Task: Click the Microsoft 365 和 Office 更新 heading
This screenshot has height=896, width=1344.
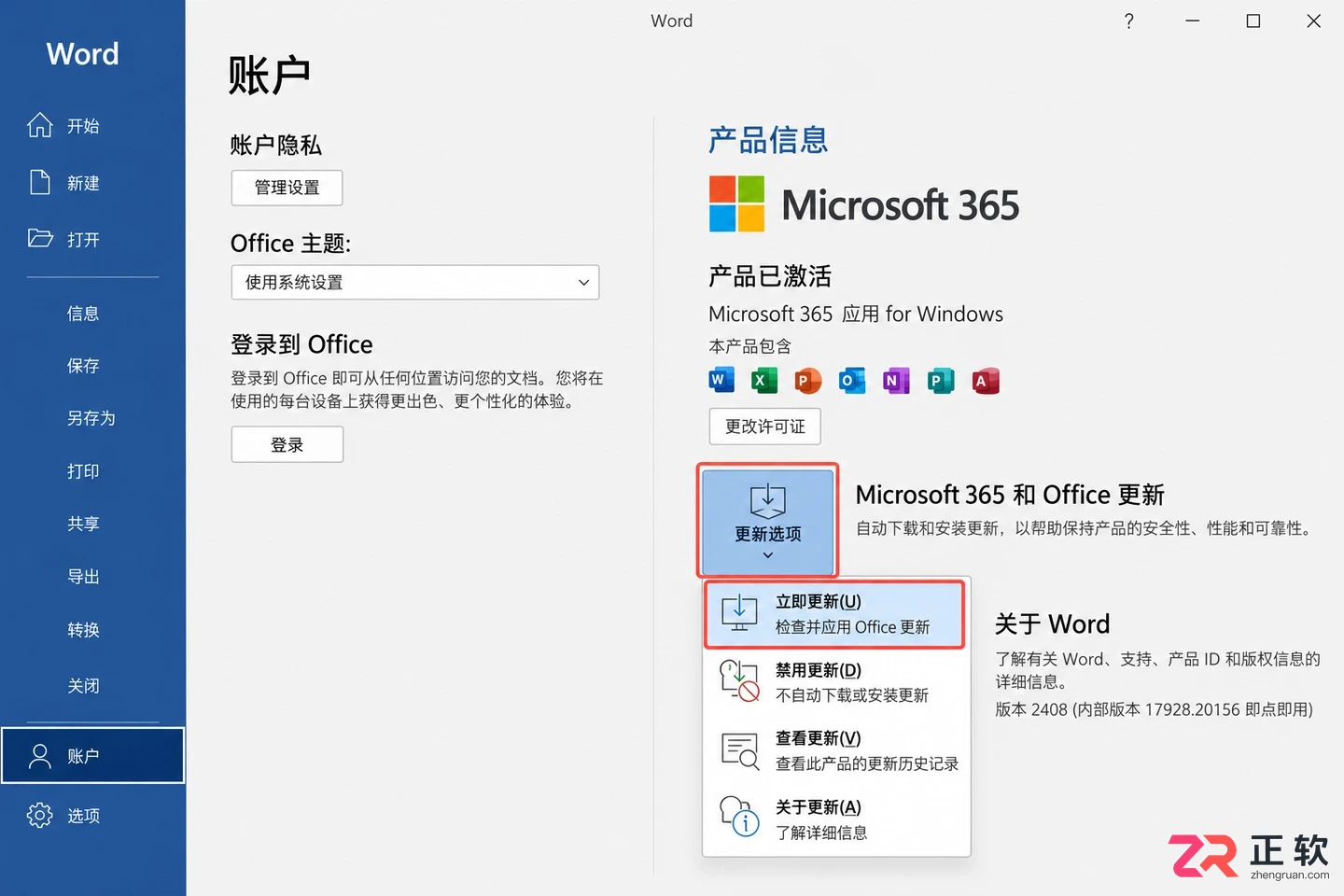Action: [x=1010, y=494]
